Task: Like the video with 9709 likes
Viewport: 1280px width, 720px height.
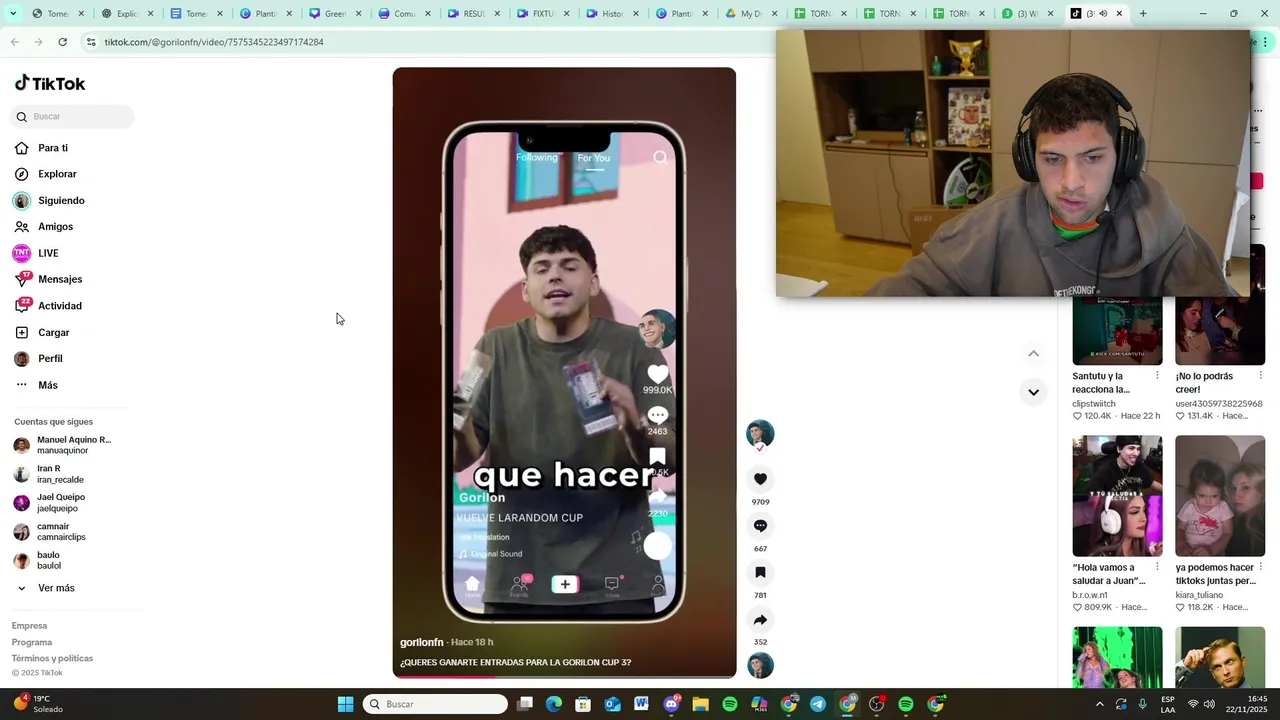Action: (x=760, y=479)
